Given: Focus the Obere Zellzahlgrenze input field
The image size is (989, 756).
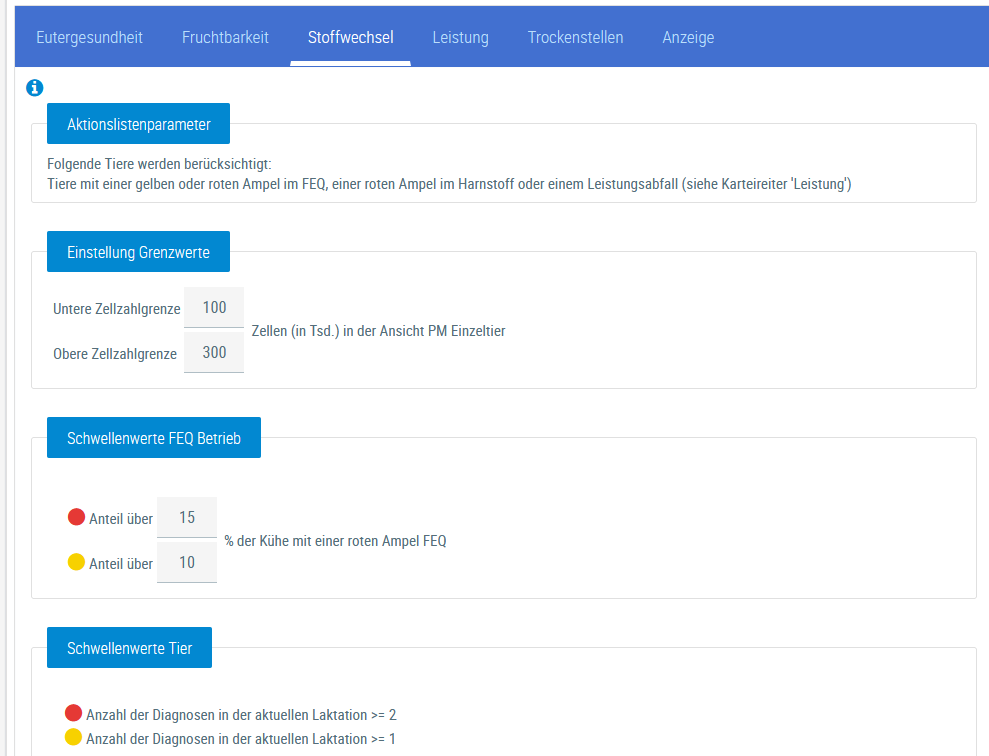Looking at the screenshot, I should 214,353.
